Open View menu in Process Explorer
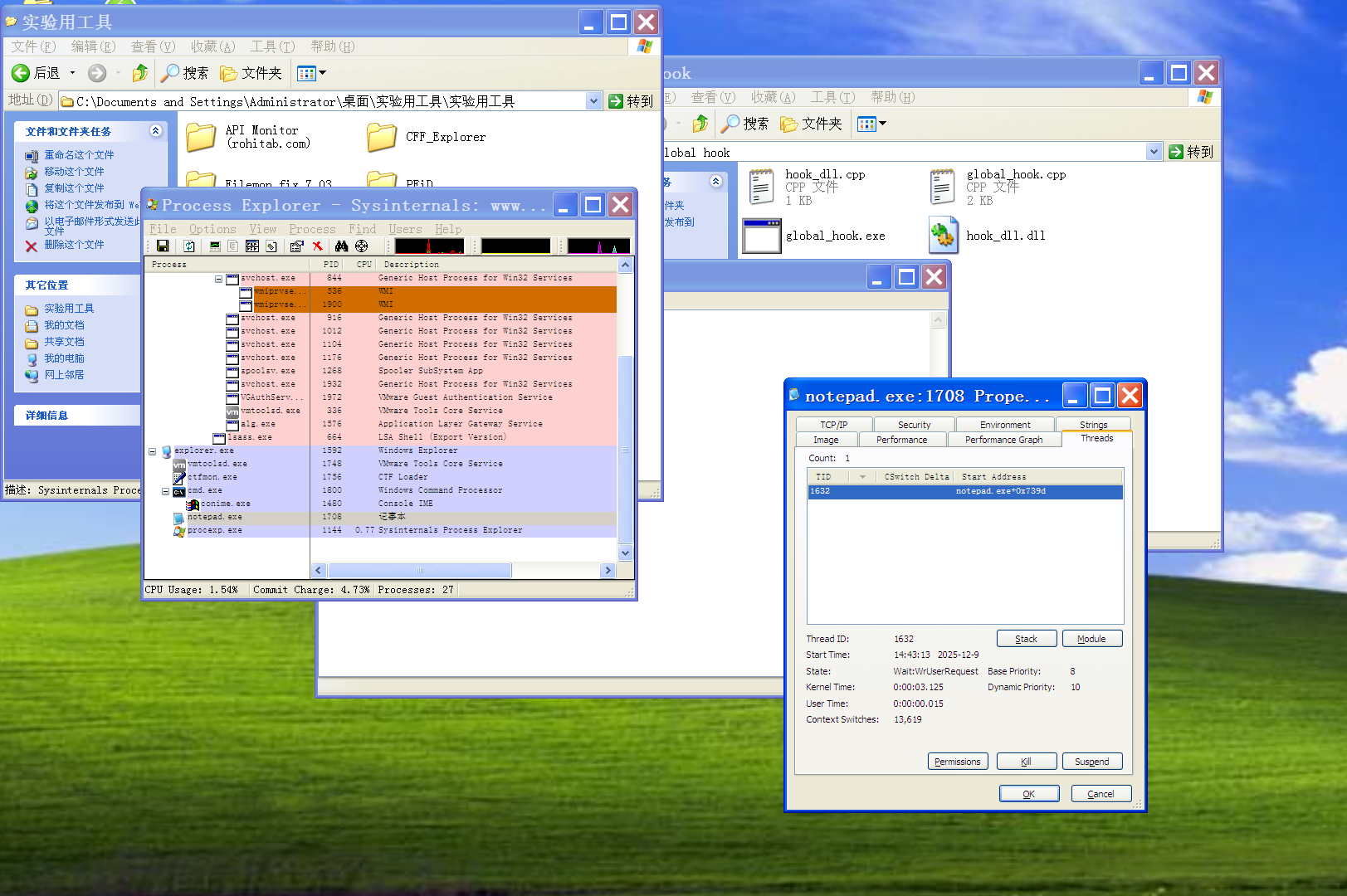 click(263, 229)
